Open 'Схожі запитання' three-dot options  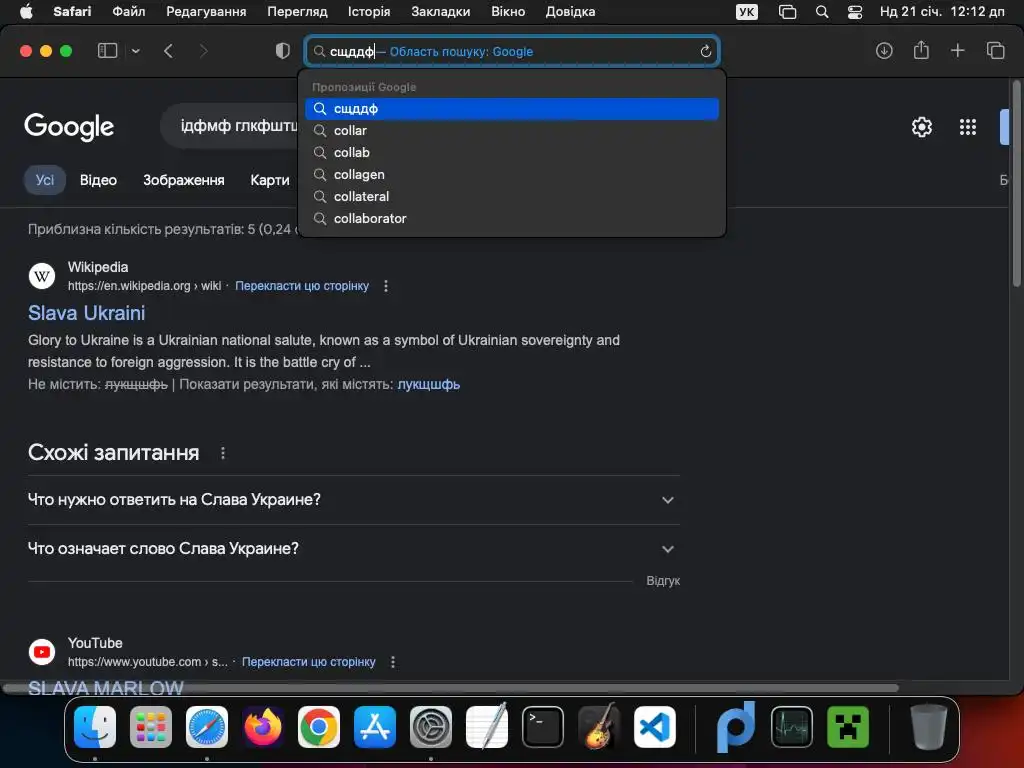pos(223,453)
